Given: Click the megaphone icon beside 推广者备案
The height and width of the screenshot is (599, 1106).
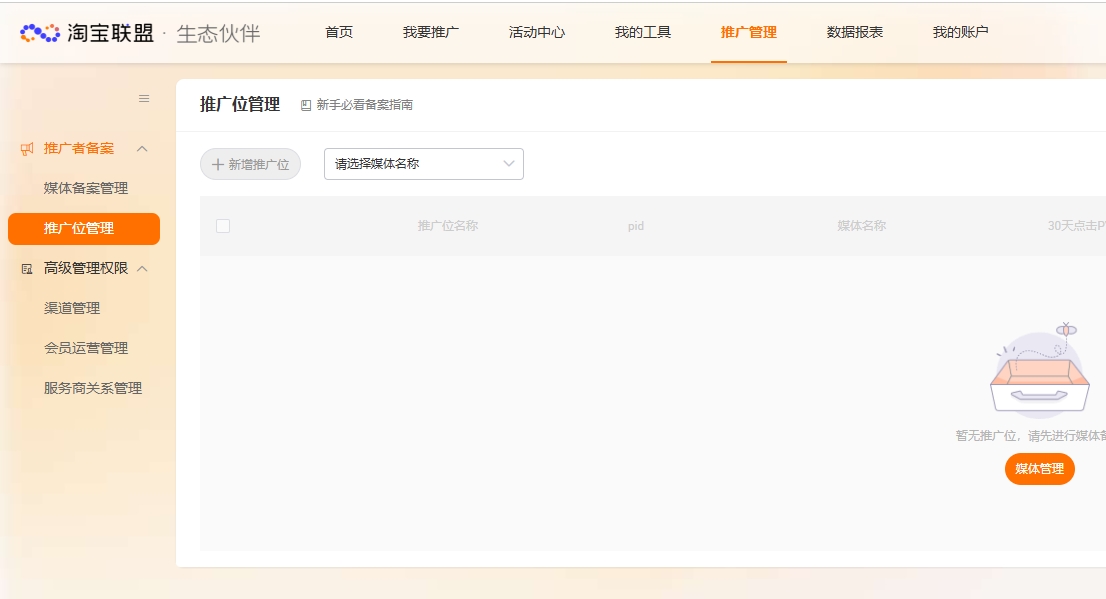Looking at the screenshot, I should [x=27, y=149].
